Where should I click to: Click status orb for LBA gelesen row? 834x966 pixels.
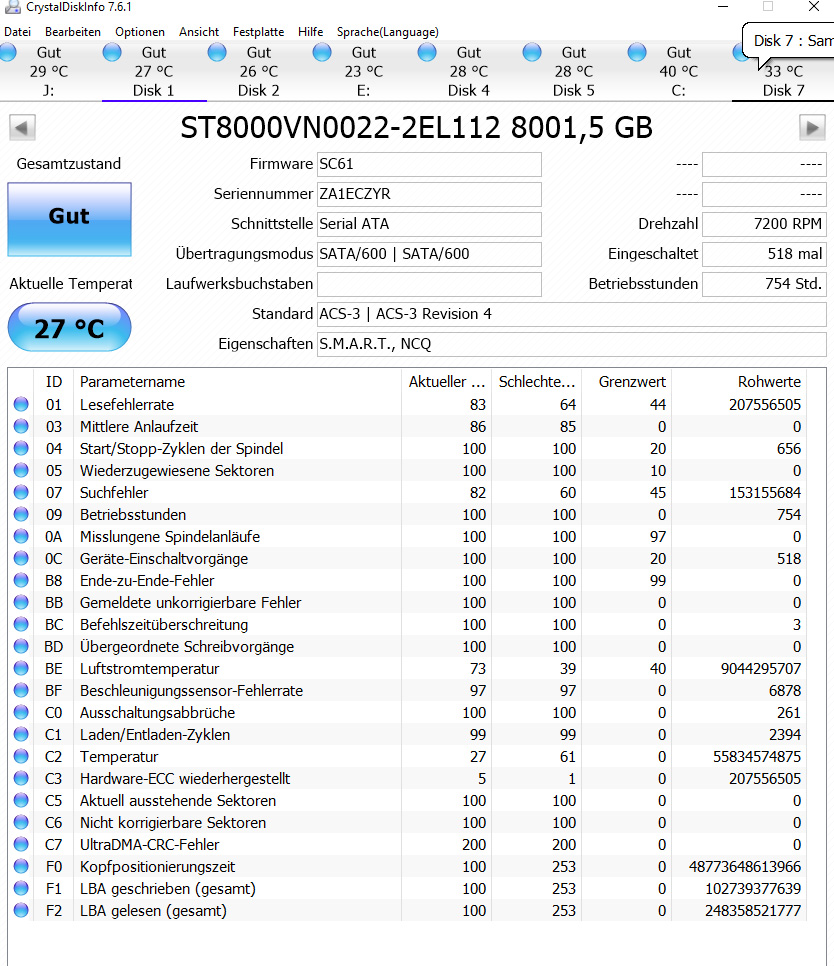pyautogui.click(x=21, y=911)
